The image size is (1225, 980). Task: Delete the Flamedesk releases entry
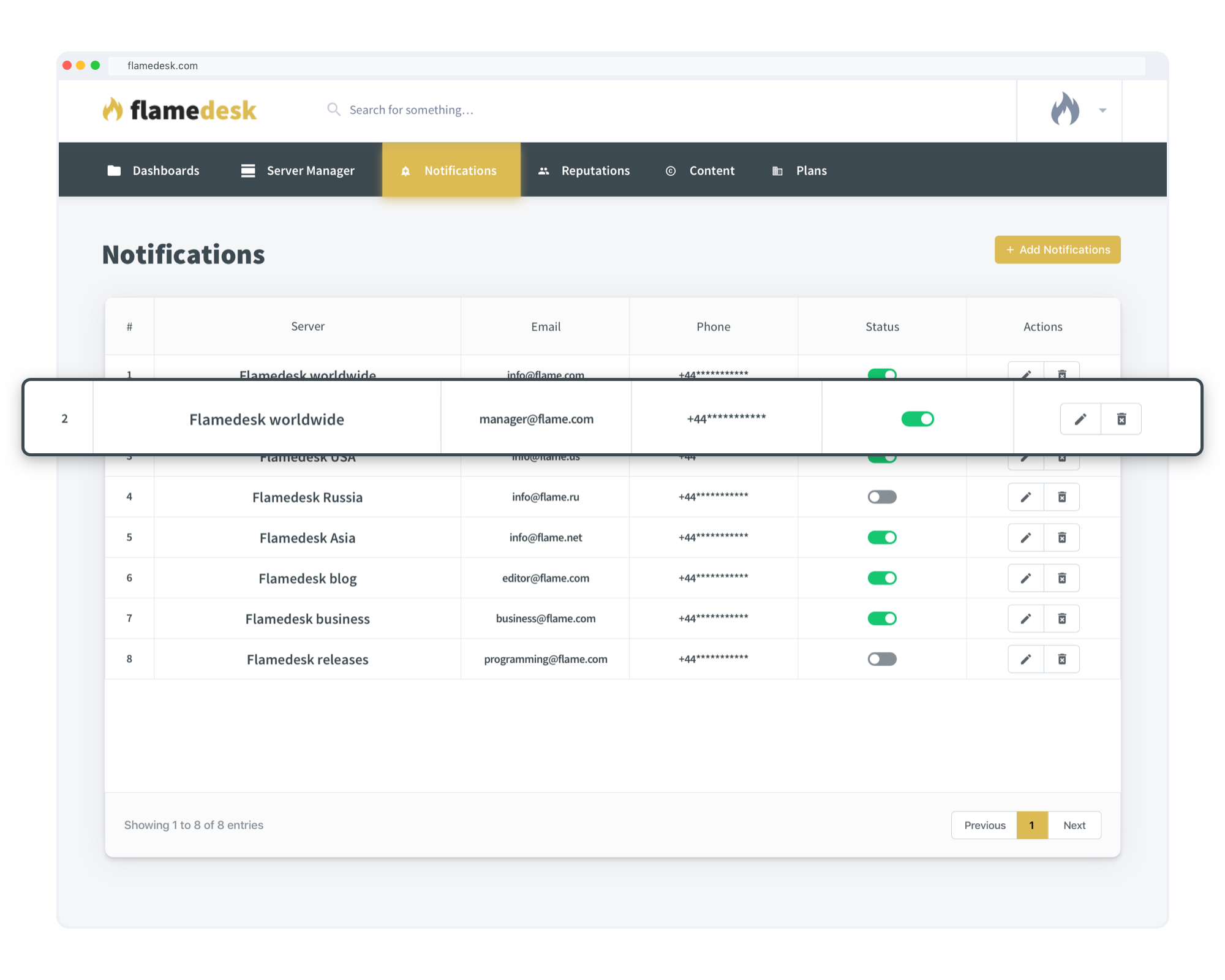1062,659
